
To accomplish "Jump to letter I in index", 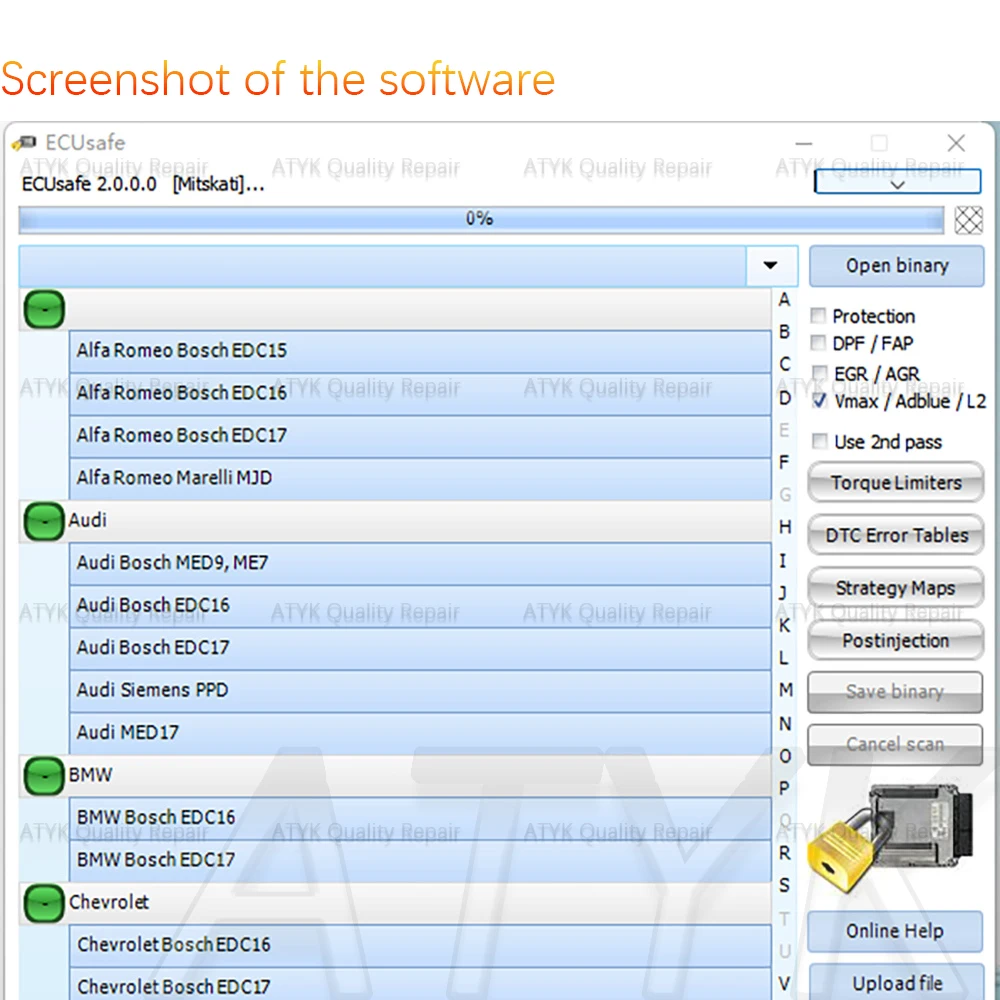I will [x=783, y=561].
